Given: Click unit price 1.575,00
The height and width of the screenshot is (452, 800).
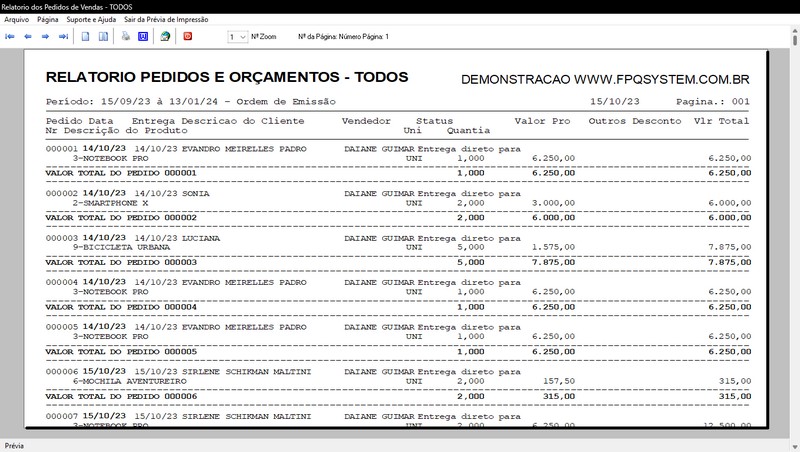Looking at the screenshot, I should click(x=554, y=247).
